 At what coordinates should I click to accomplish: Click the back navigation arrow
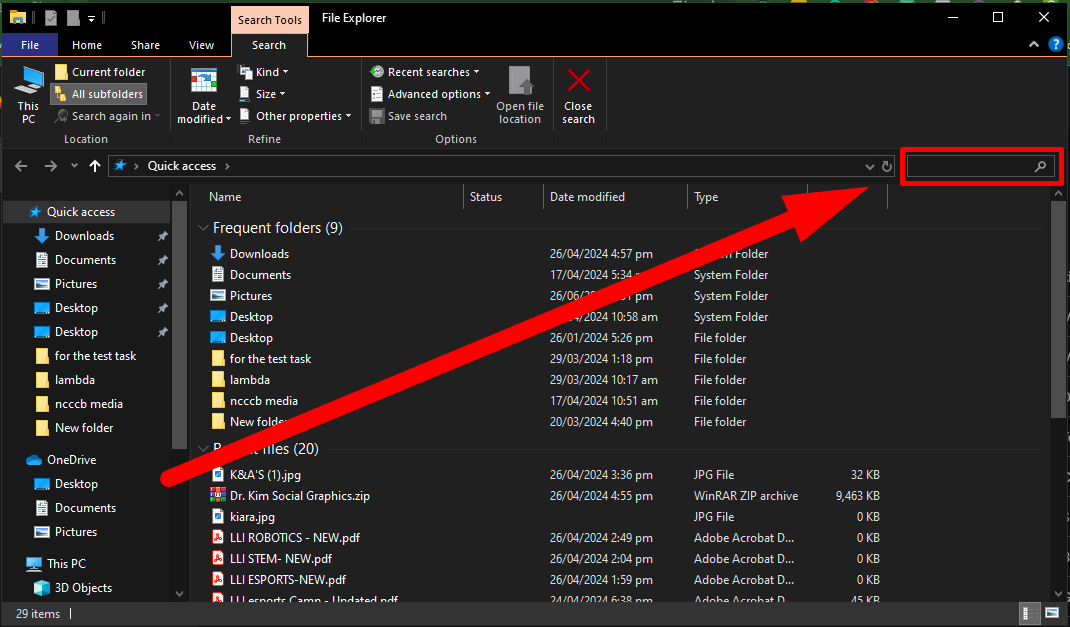click(21, 166)
